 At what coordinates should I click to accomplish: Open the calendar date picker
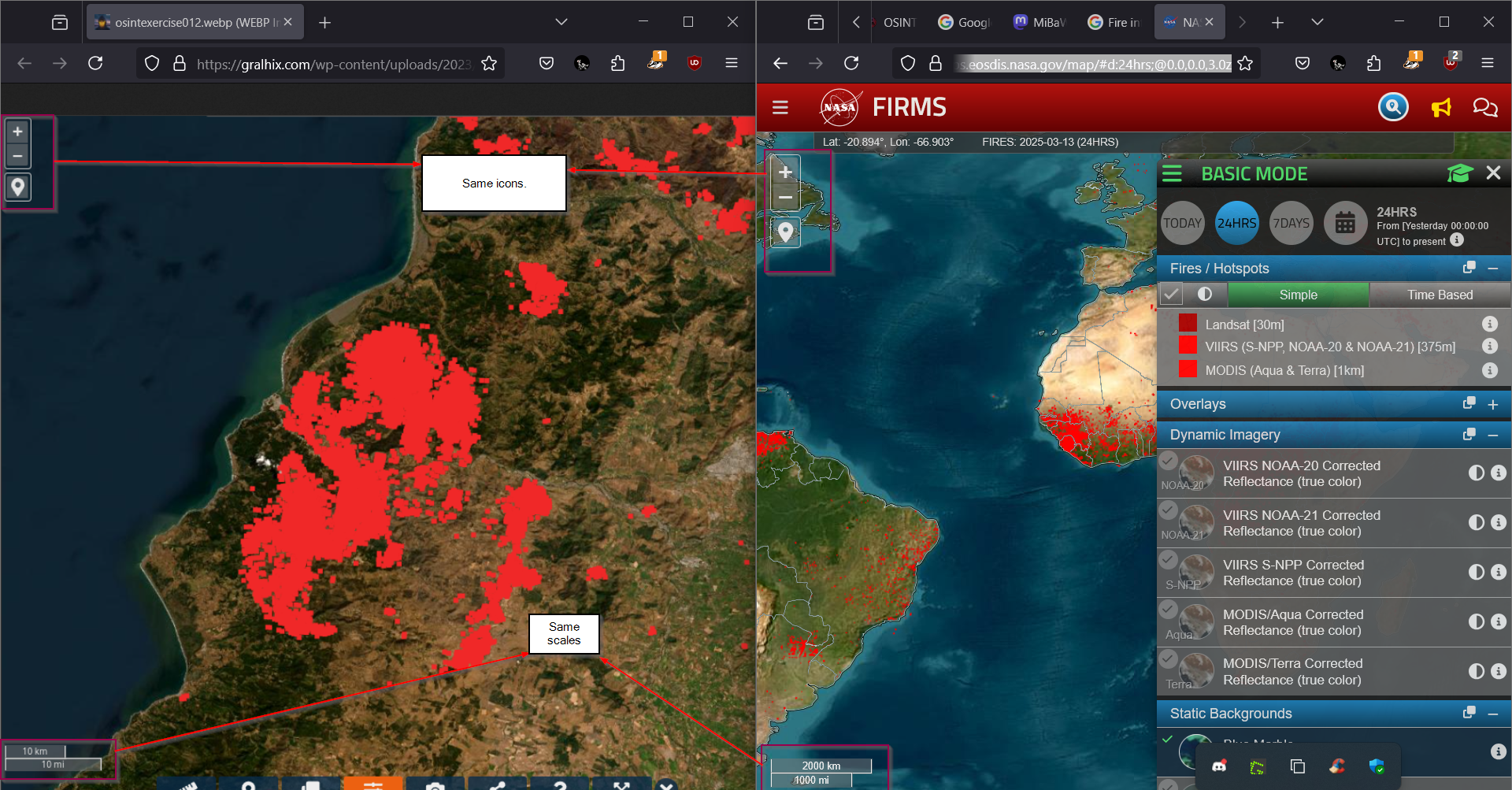point(1345,224)
